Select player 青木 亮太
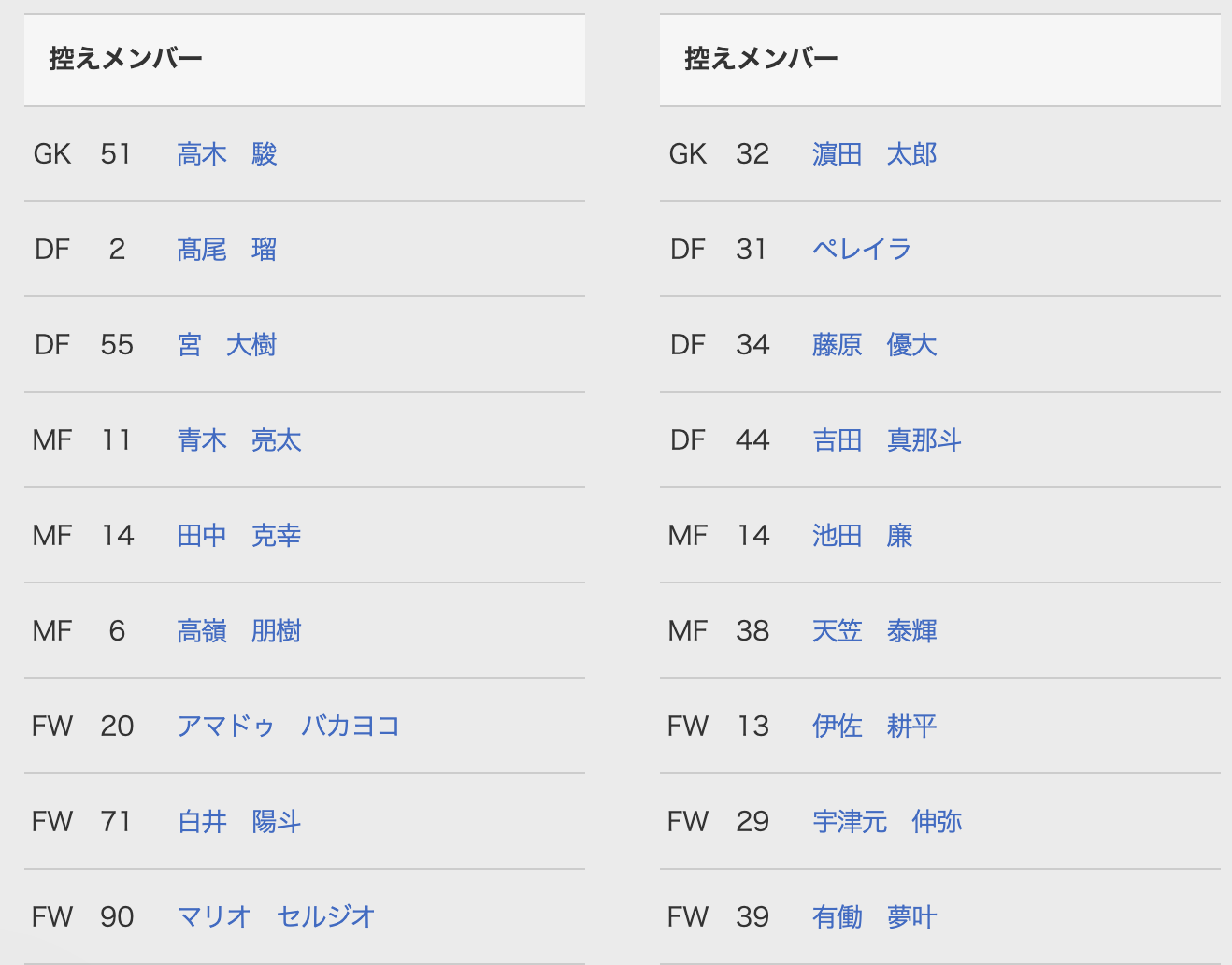The width and height of the screenshot is (1232, 965). point(239,440)
